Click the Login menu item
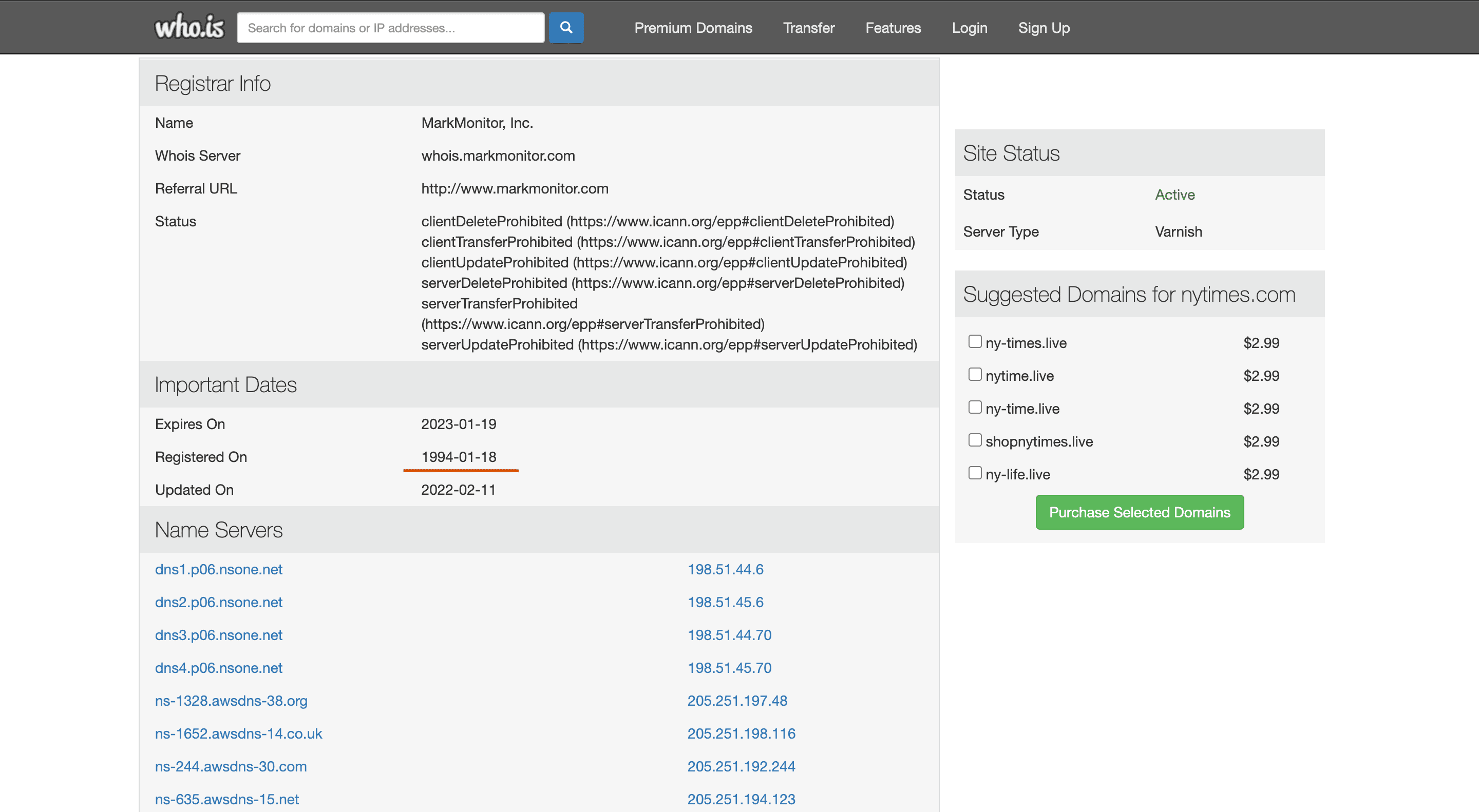 coord(969,27)
